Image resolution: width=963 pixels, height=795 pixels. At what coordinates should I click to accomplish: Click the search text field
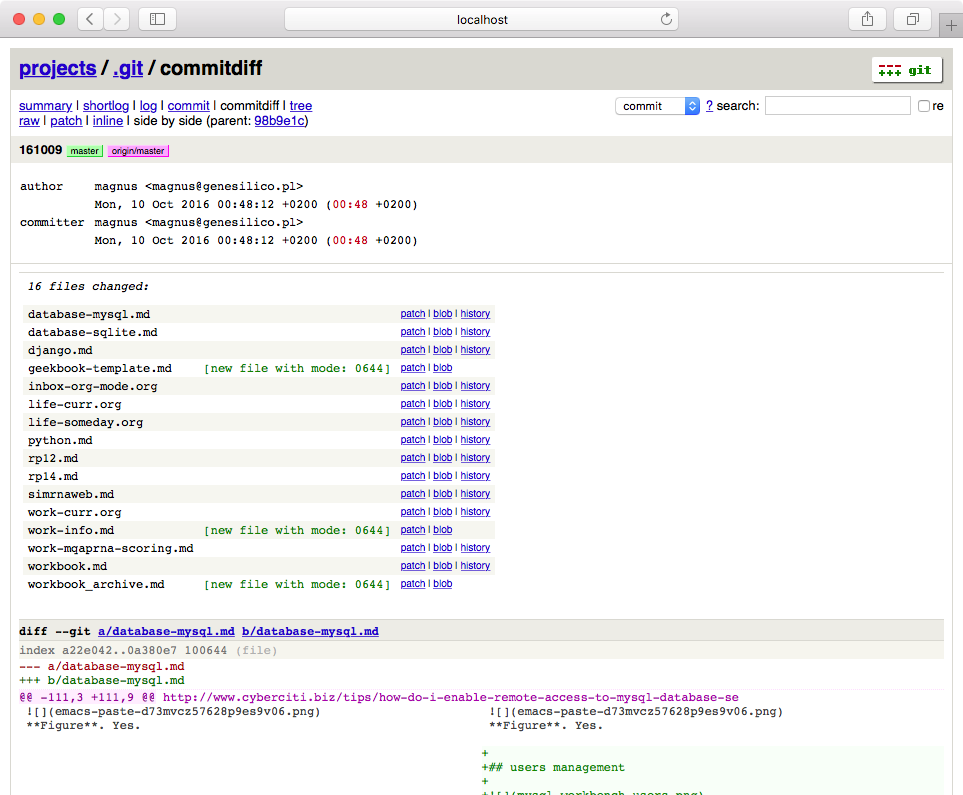[837, 106]
